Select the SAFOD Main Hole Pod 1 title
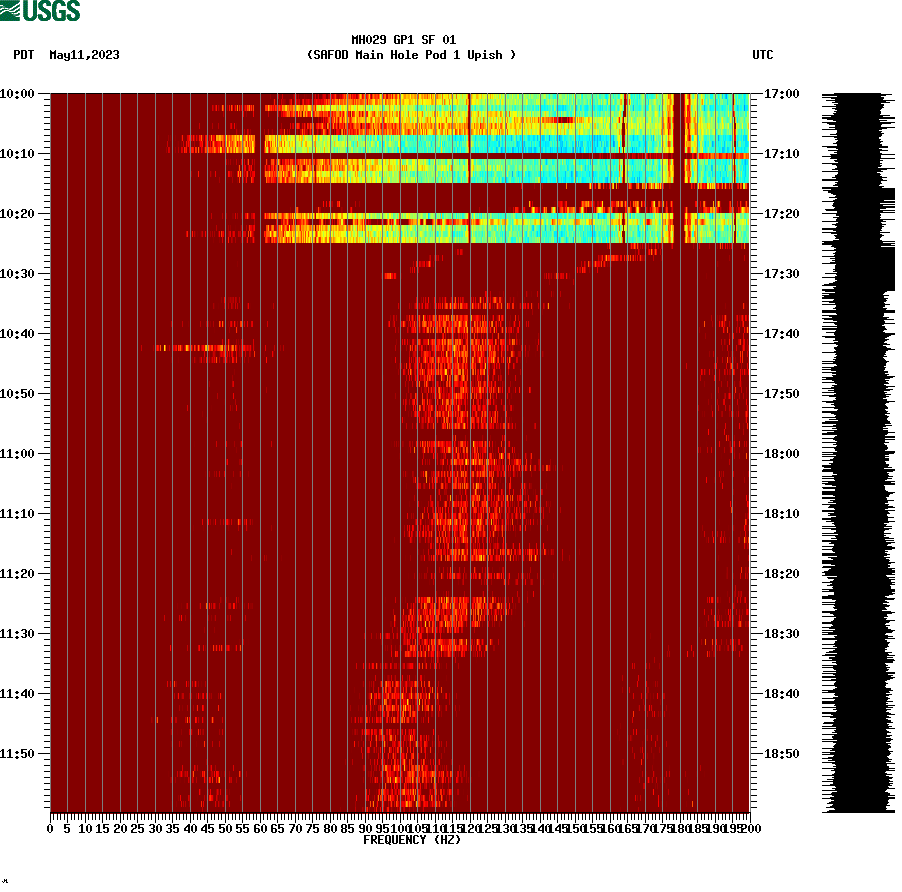The height and width of the screenshot is (892, 902). 412,56
